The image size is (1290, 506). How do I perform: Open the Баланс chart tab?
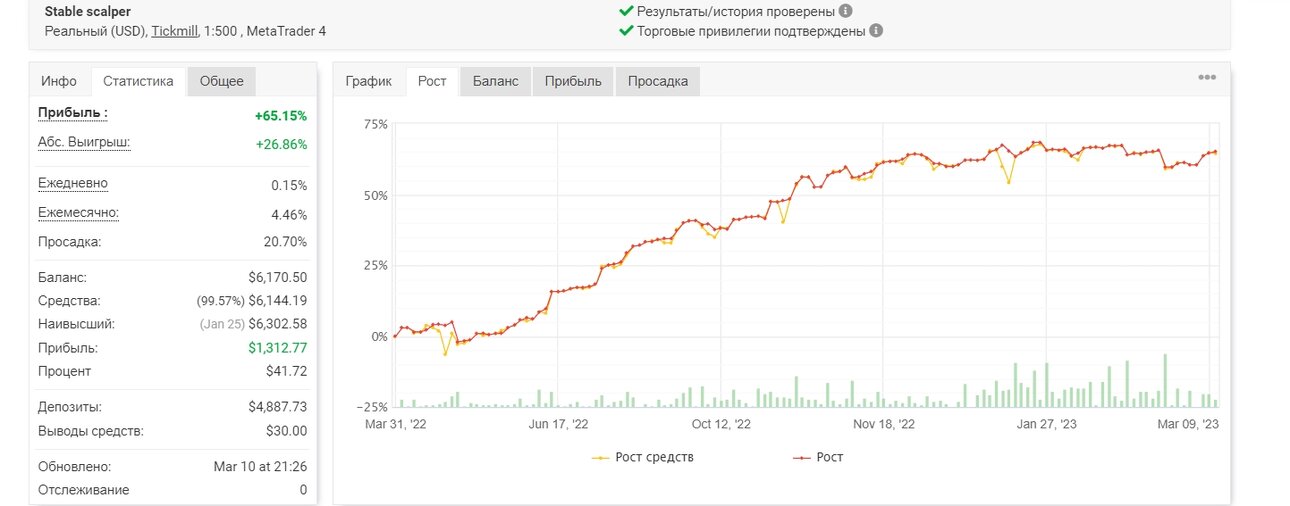click(x=496, y=81)
